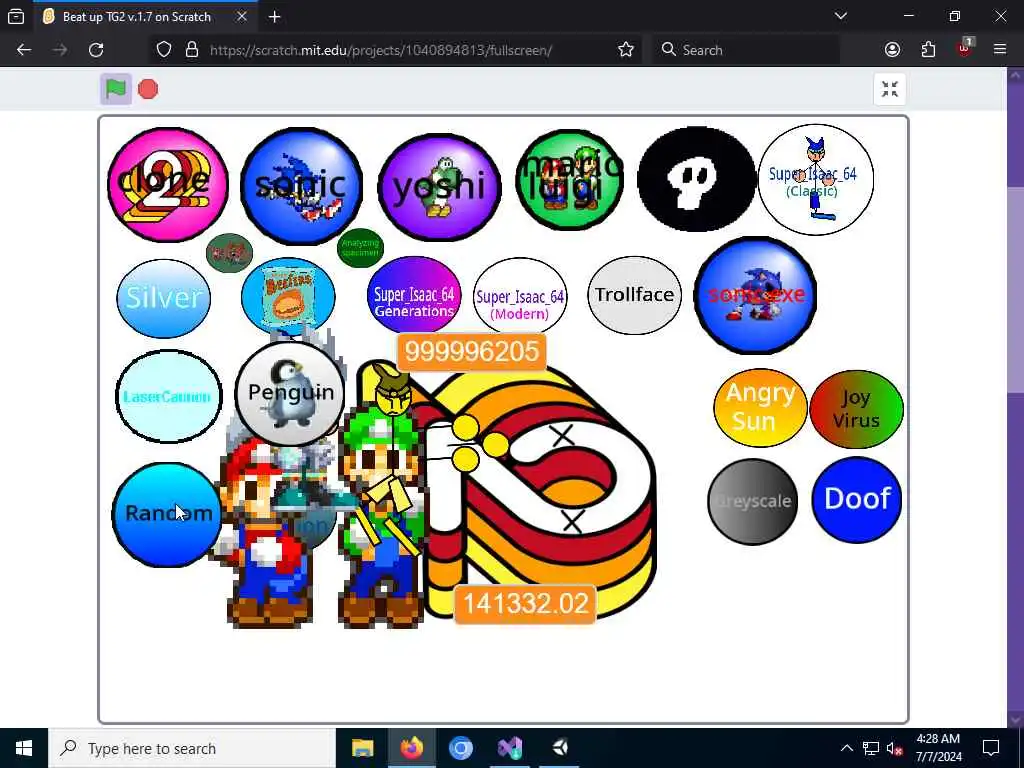Apply the Joy Virus option

[x=856, y=409]
